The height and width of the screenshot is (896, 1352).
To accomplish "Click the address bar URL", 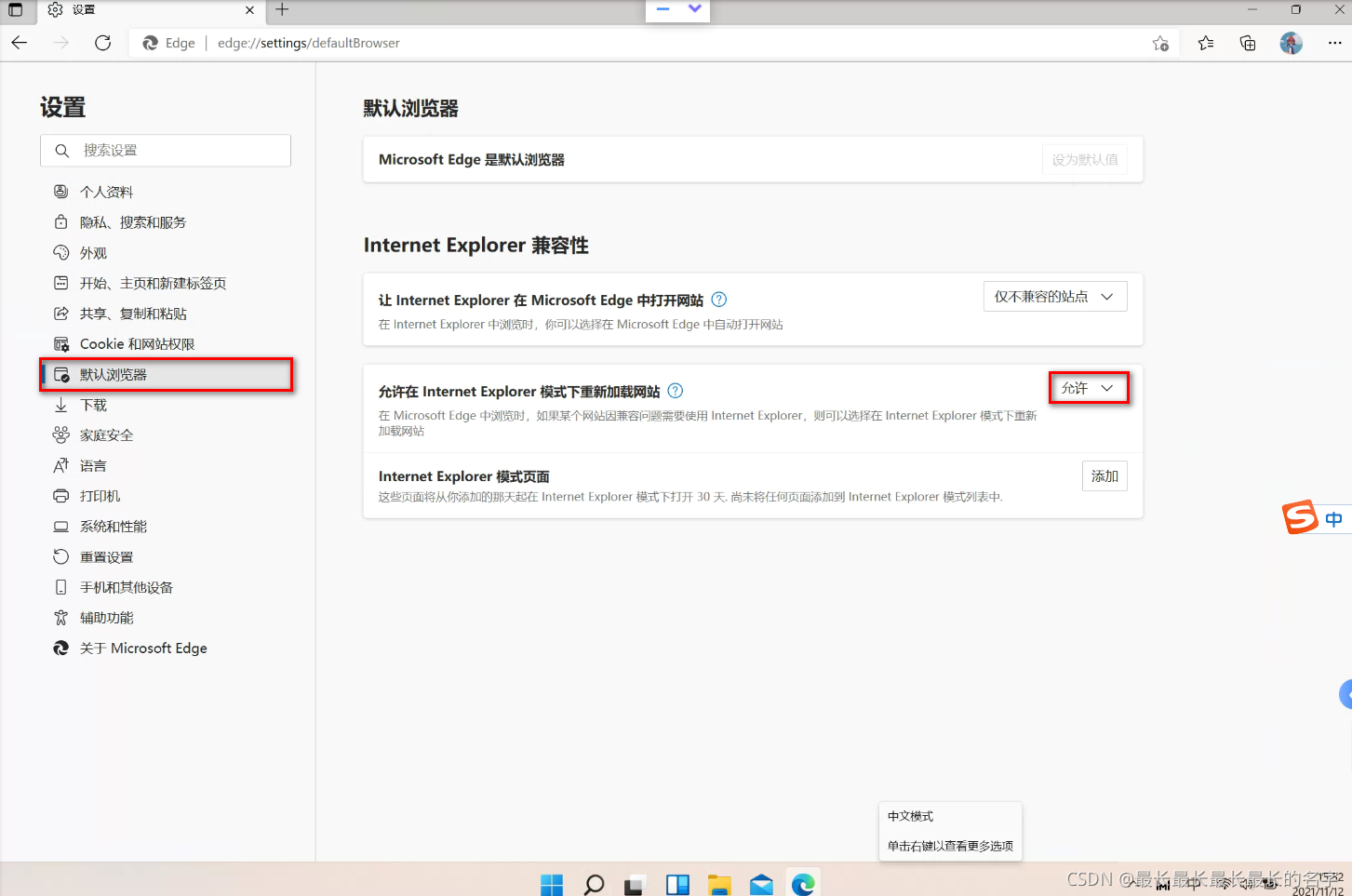I will tap(309, 43).
